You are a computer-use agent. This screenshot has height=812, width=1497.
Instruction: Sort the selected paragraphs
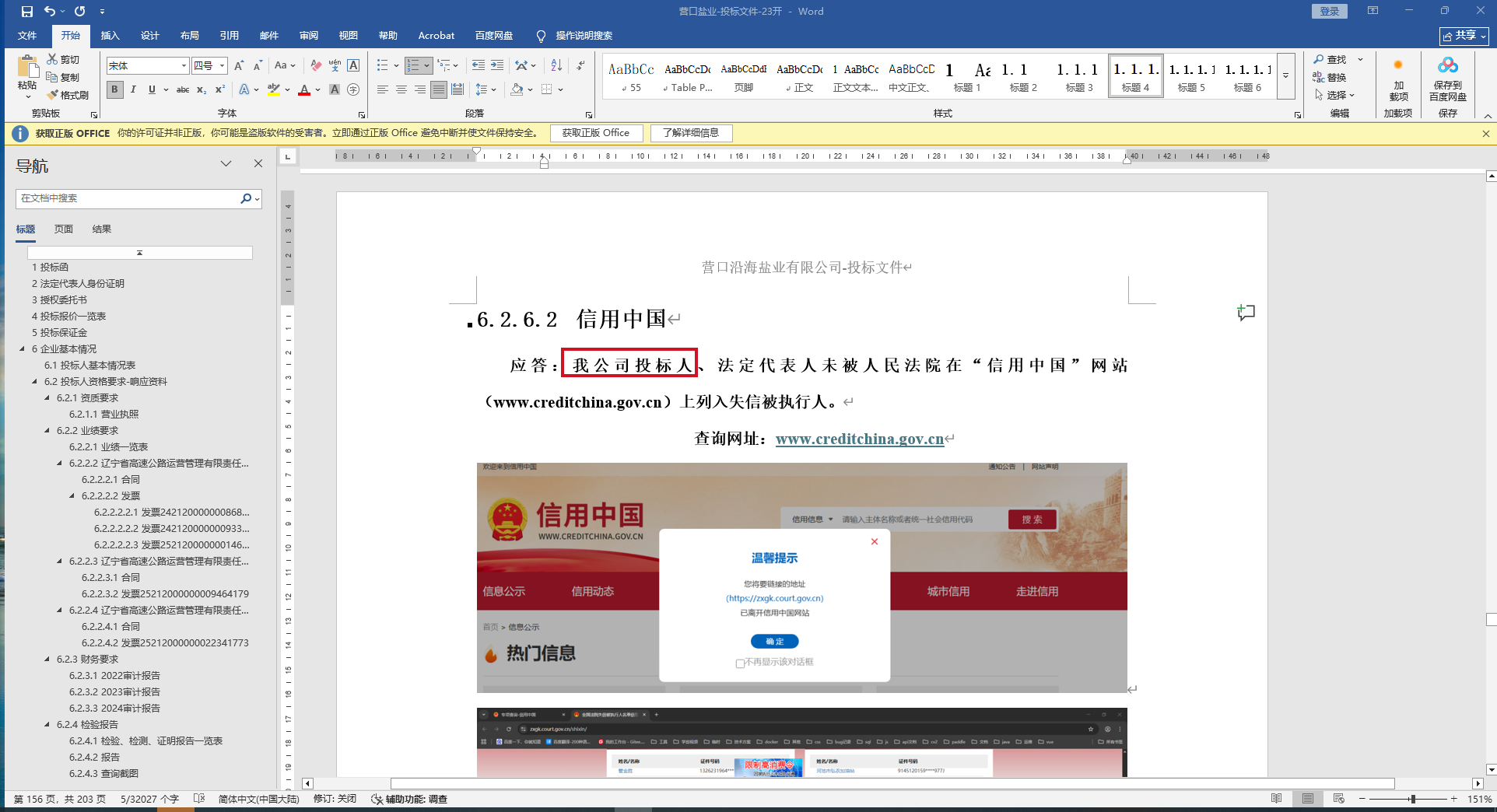click(x=556, y=65)
